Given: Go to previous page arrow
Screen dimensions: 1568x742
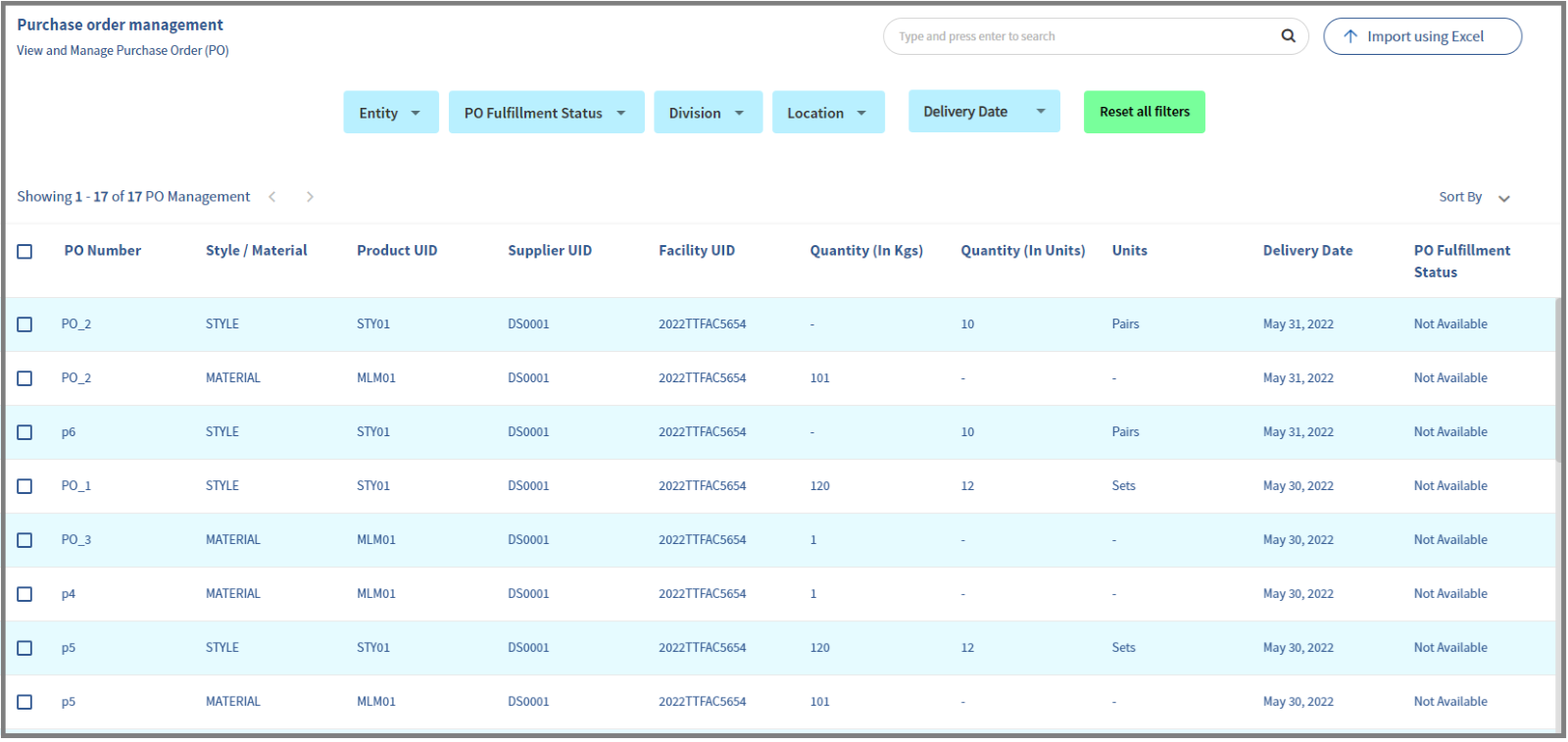Looking at the screenshot, I should [x=272, y=197].
